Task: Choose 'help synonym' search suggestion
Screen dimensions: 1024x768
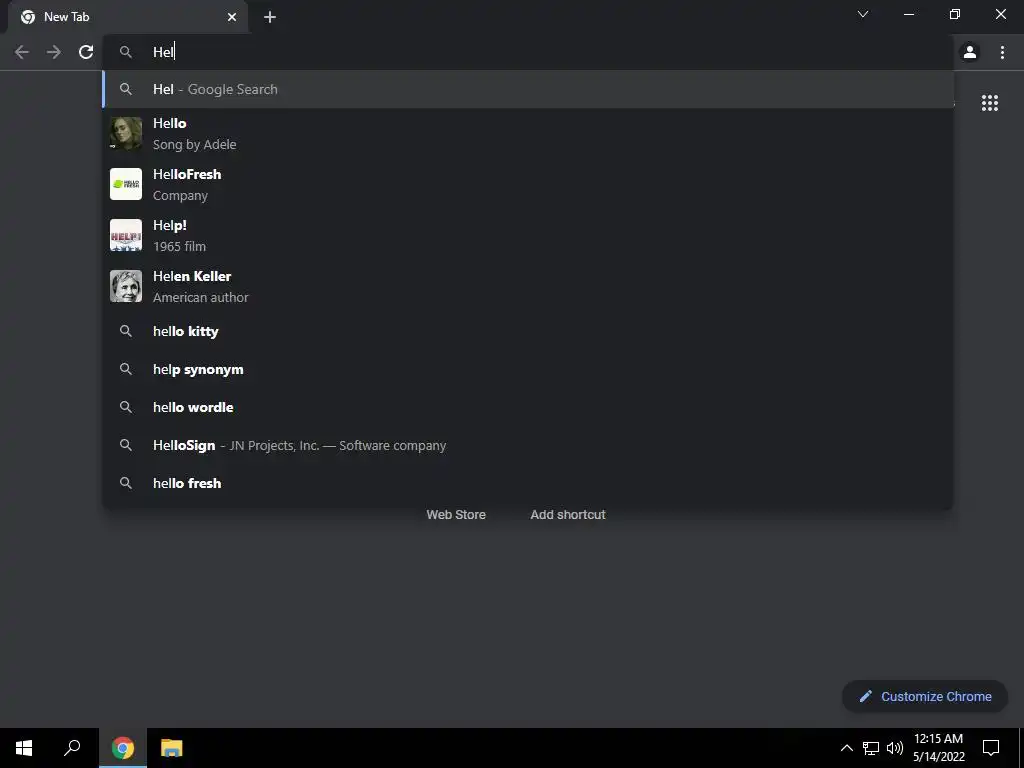Action: tap(528, 369)
